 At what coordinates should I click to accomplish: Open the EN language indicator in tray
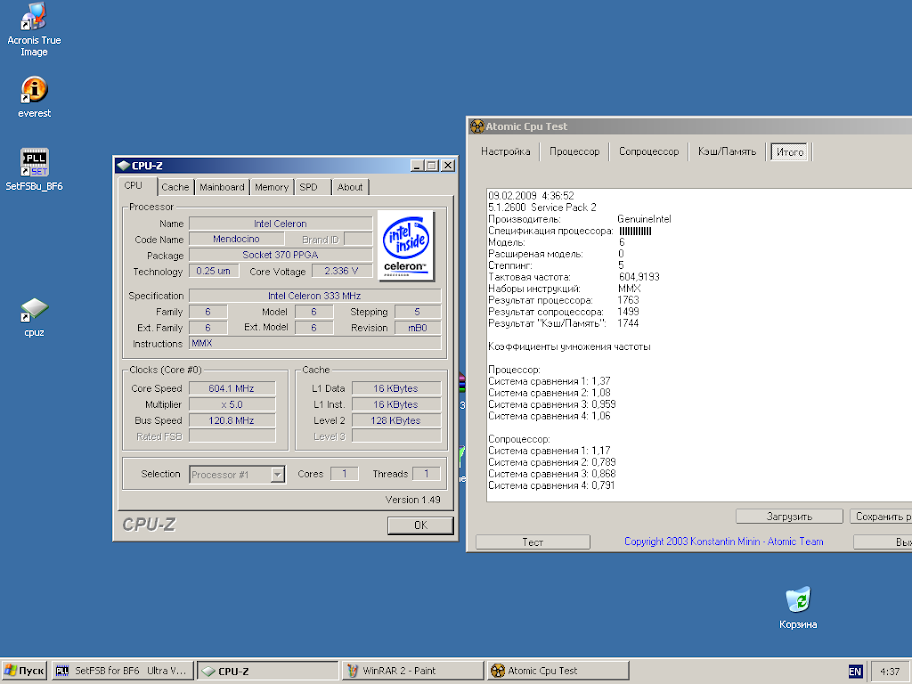(855, 671)
